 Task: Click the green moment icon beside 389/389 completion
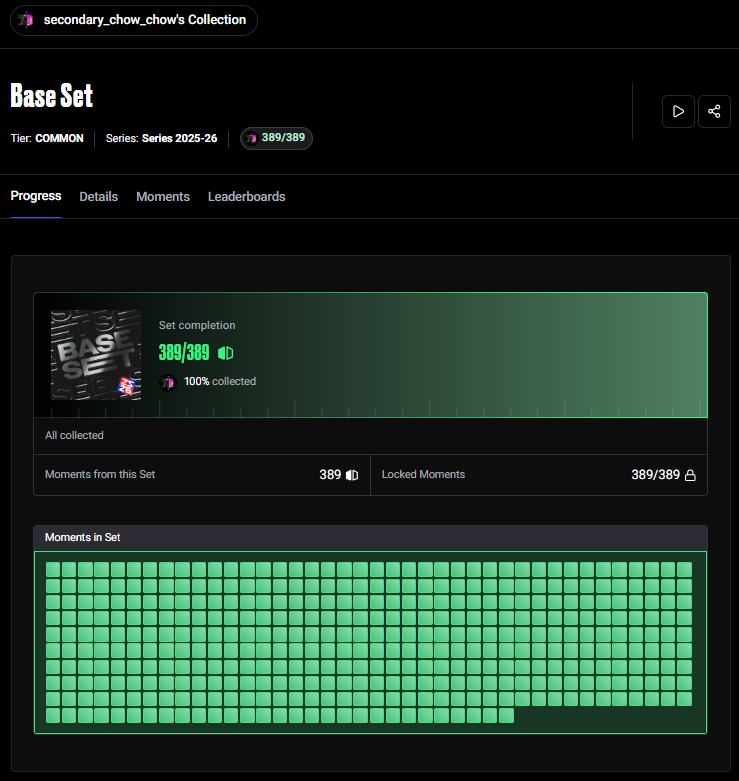pos(226,353)
